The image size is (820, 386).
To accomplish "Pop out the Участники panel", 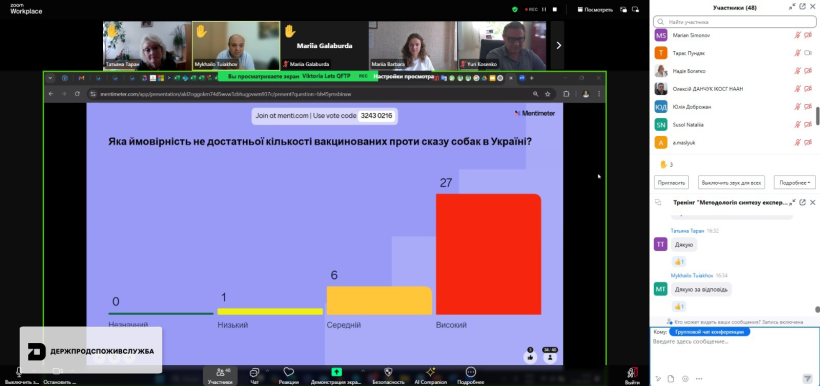I will [802, 7].
